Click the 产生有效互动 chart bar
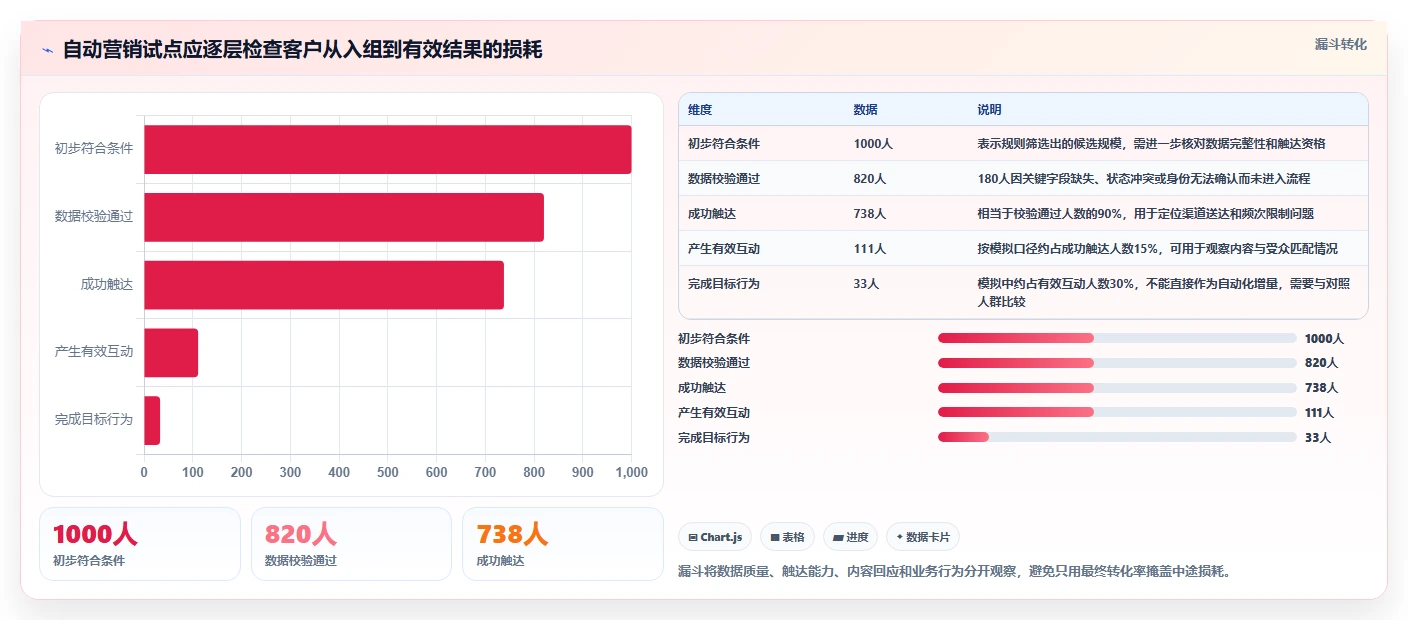This screenshot has width=1408, height=620. tap(171, 352)
